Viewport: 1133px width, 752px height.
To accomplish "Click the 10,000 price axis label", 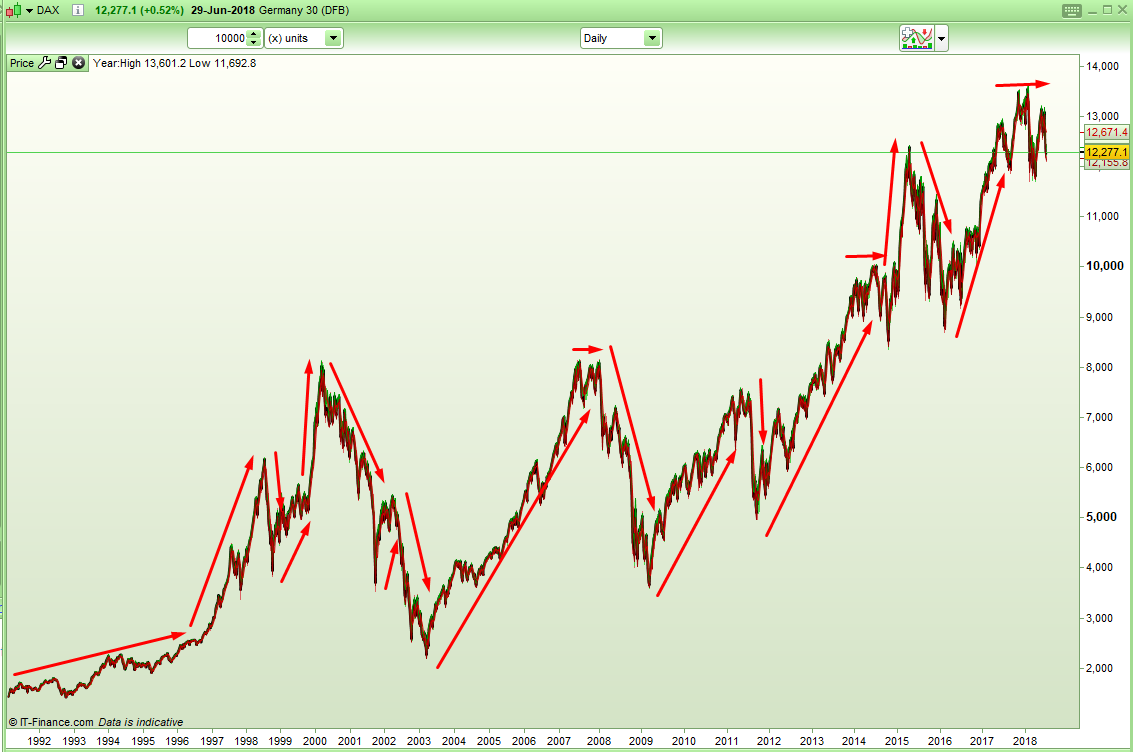I will (x=1105, y=266).
